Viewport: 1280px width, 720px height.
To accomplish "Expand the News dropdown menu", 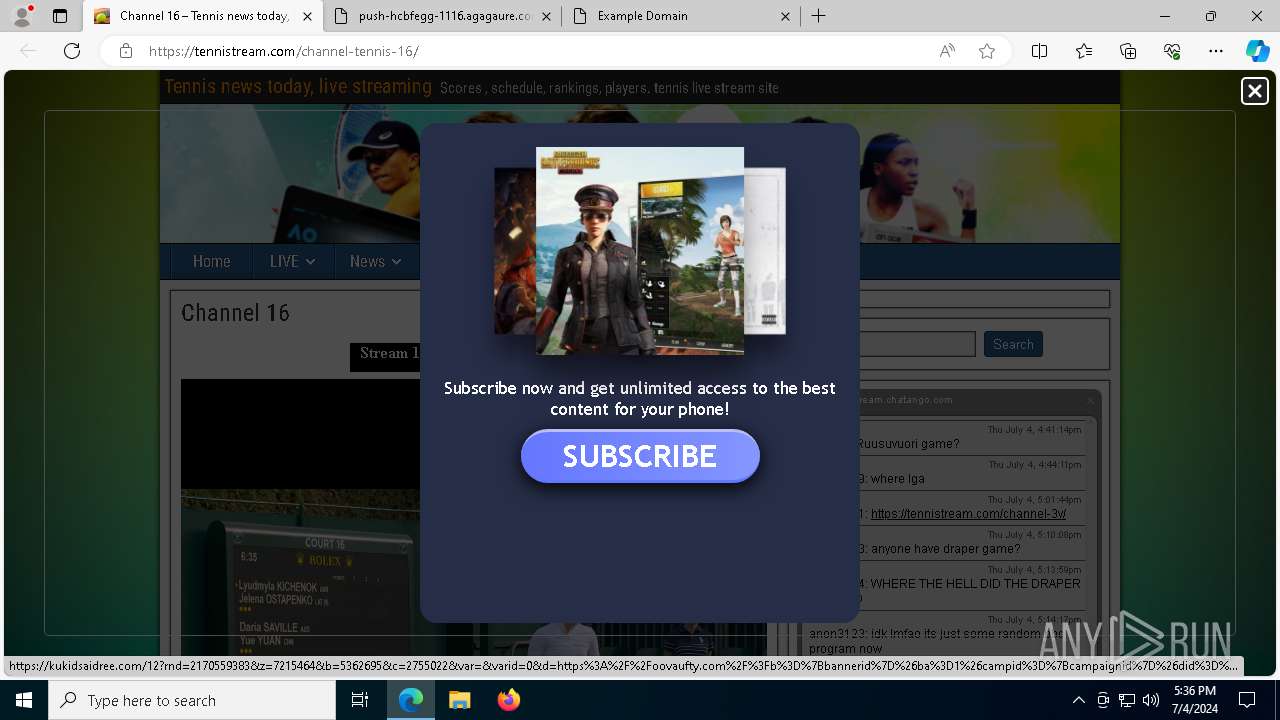I will coord(375,261).
